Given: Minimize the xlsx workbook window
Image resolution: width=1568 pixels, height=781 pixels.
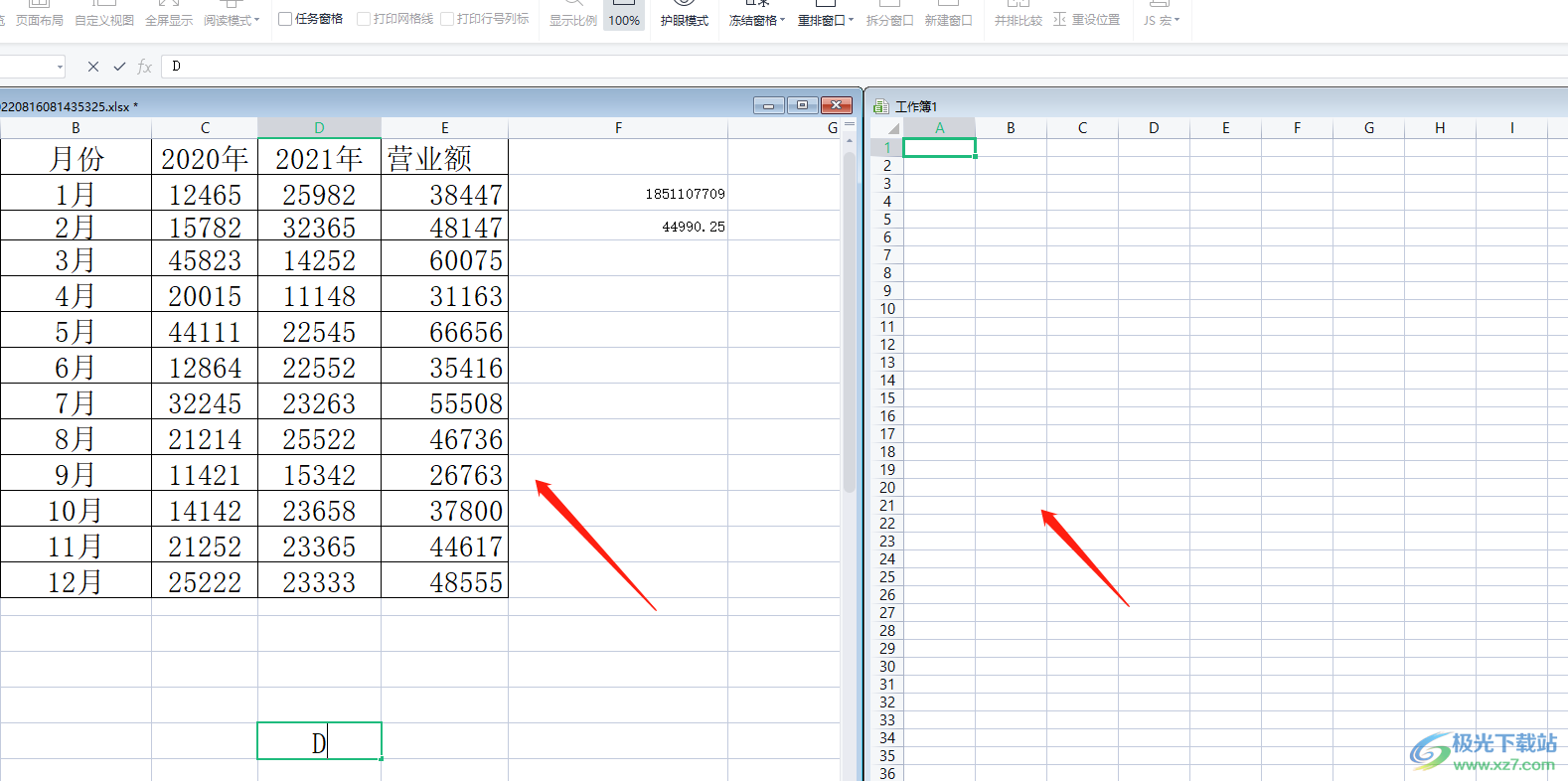Looking at the screenshot, I should click(769, 105).
